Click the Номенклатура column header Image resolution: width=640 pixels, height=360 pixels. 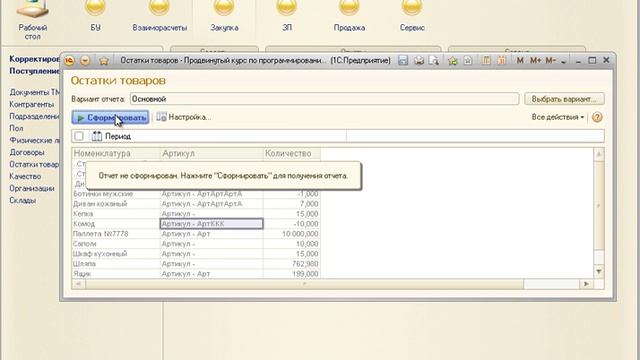116,153
